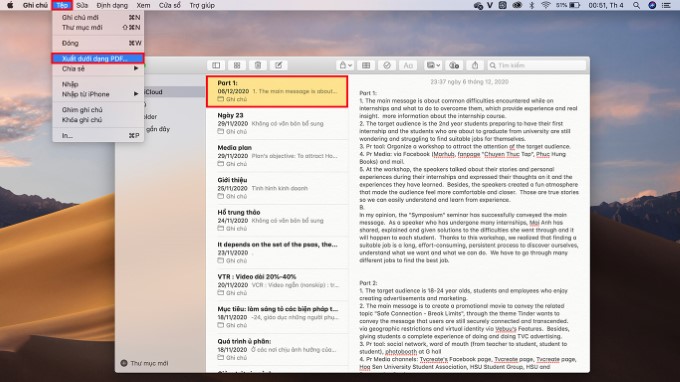The height and width of the screenshot is (382, 680).
Task: Choose Ghi chú mới menu entry
Action: point(98,17)
